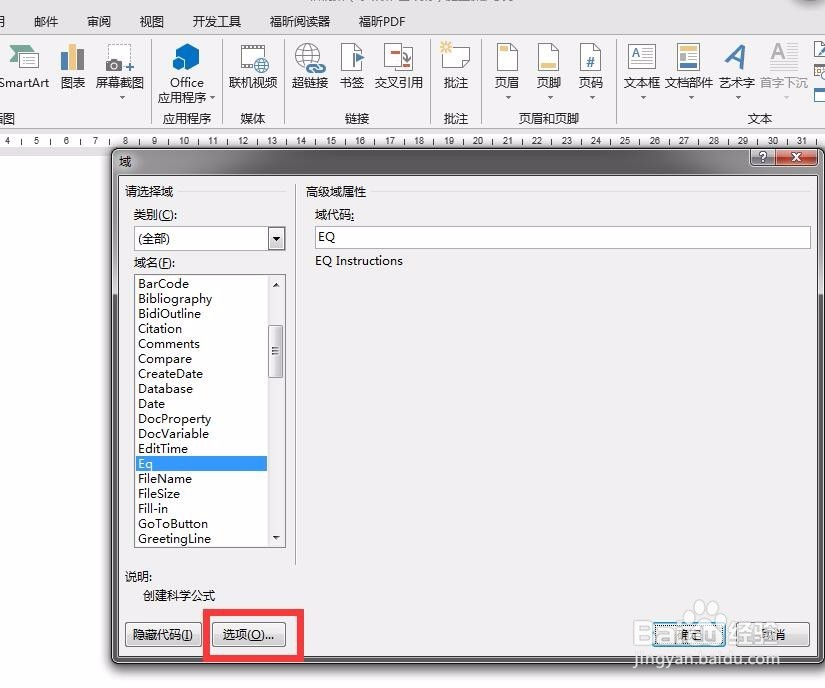Click the help question mark in 域 dialog
The height and width of the screenshot is (688, 825).
point(763,157)
